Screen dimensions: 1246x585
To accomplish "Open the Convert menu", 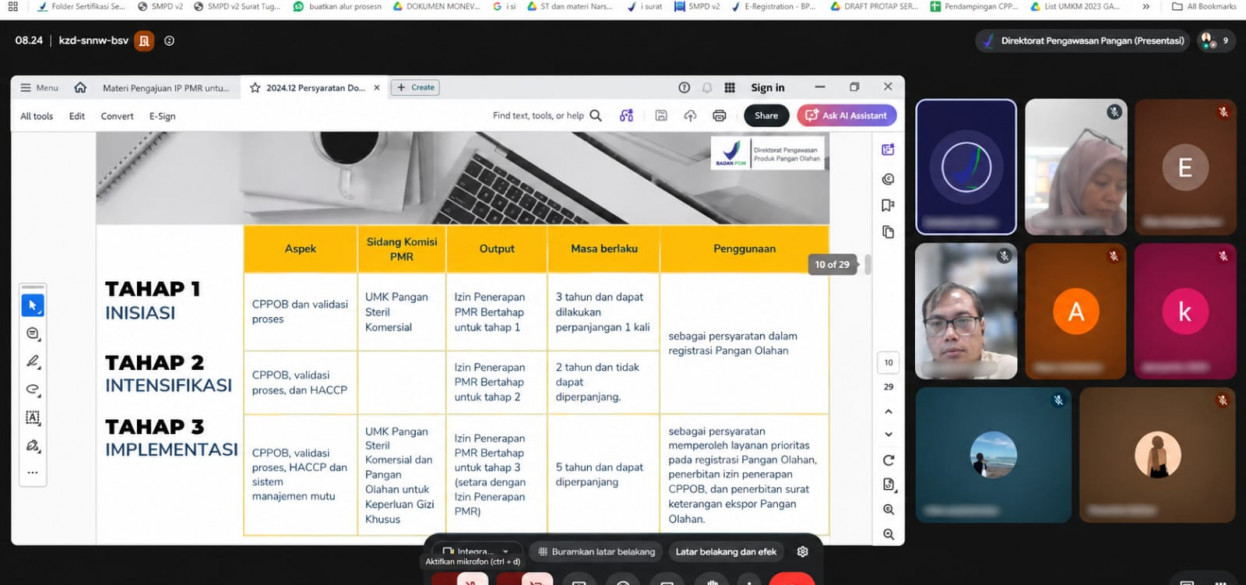I will pyautogui.click(x=117, y=116).
